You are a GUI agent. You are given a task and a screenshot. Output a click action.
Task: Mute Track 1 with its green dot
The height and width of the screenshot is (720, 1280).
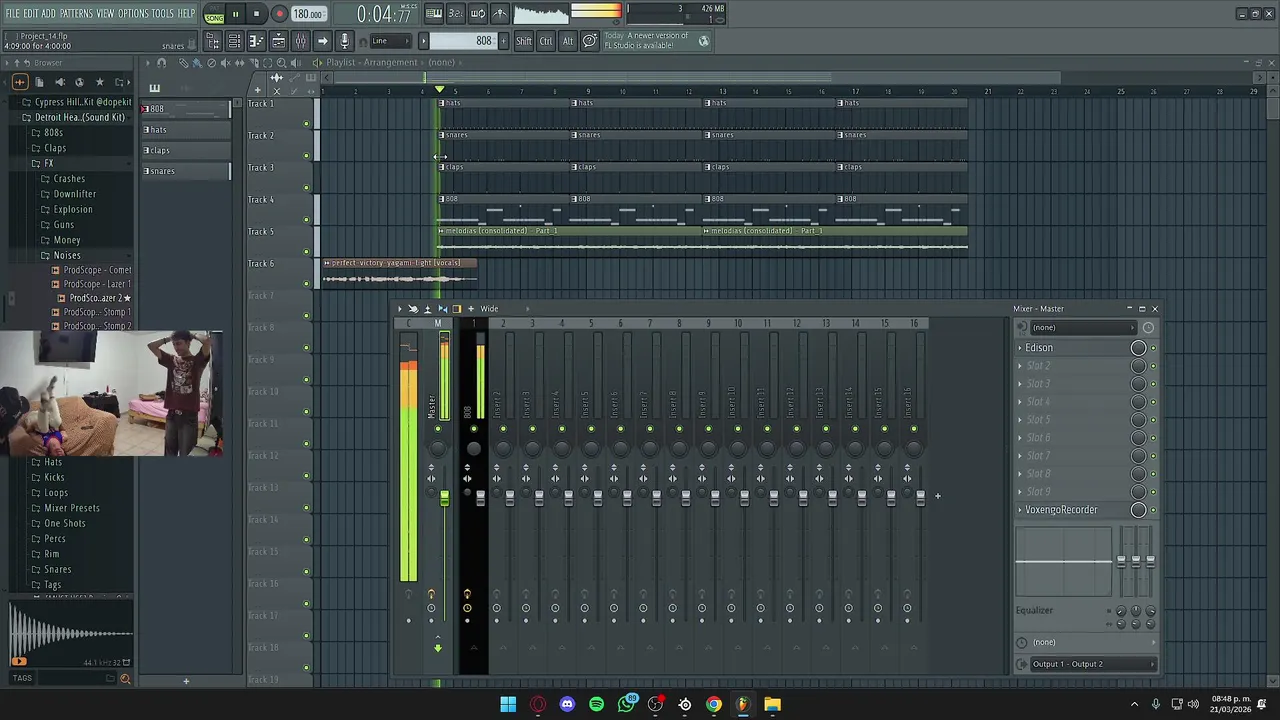(x=307, y=124)
